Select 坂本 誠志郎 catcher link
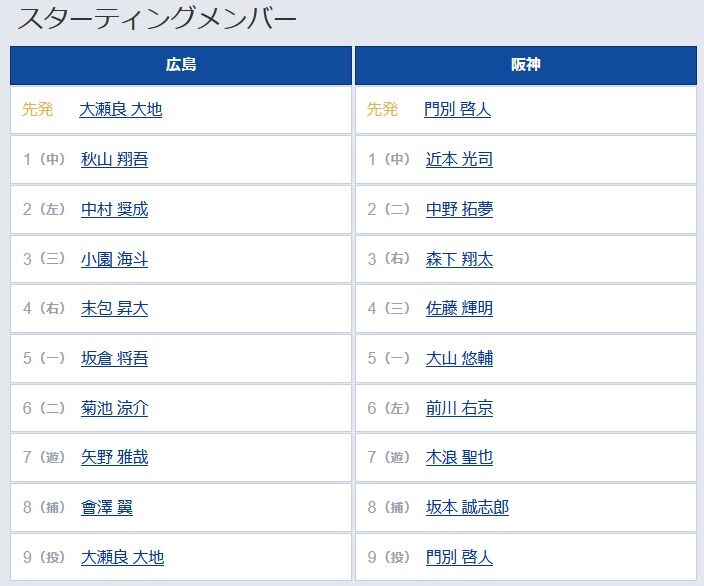The image size is (704, 586). [467, 507]
